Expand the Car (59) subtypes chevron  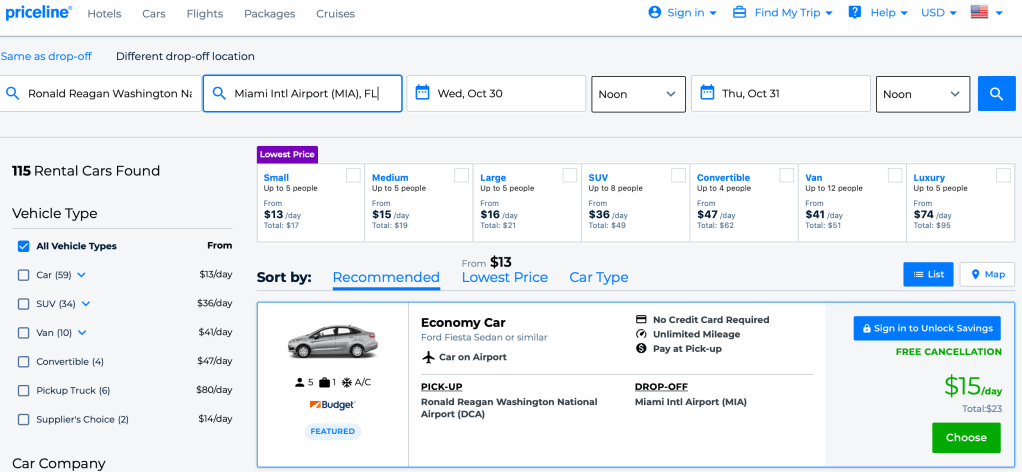point(82,275)
